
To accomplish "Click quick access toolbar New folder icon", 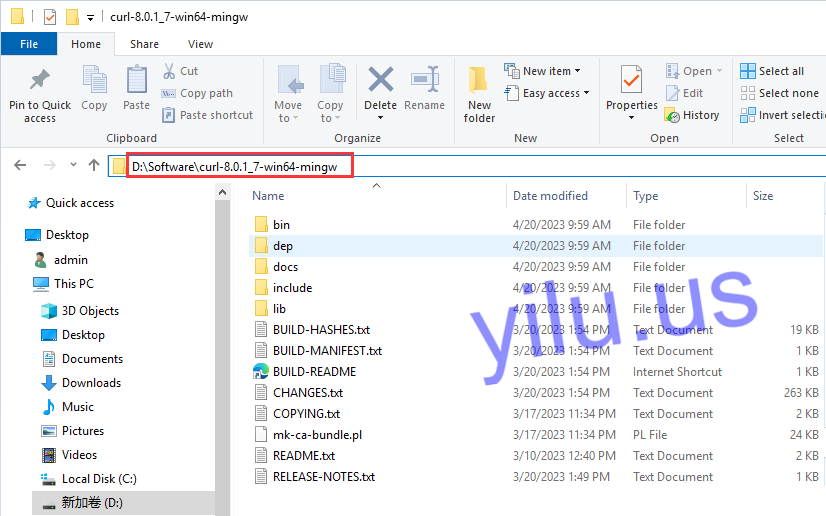I will coord(72,17).
